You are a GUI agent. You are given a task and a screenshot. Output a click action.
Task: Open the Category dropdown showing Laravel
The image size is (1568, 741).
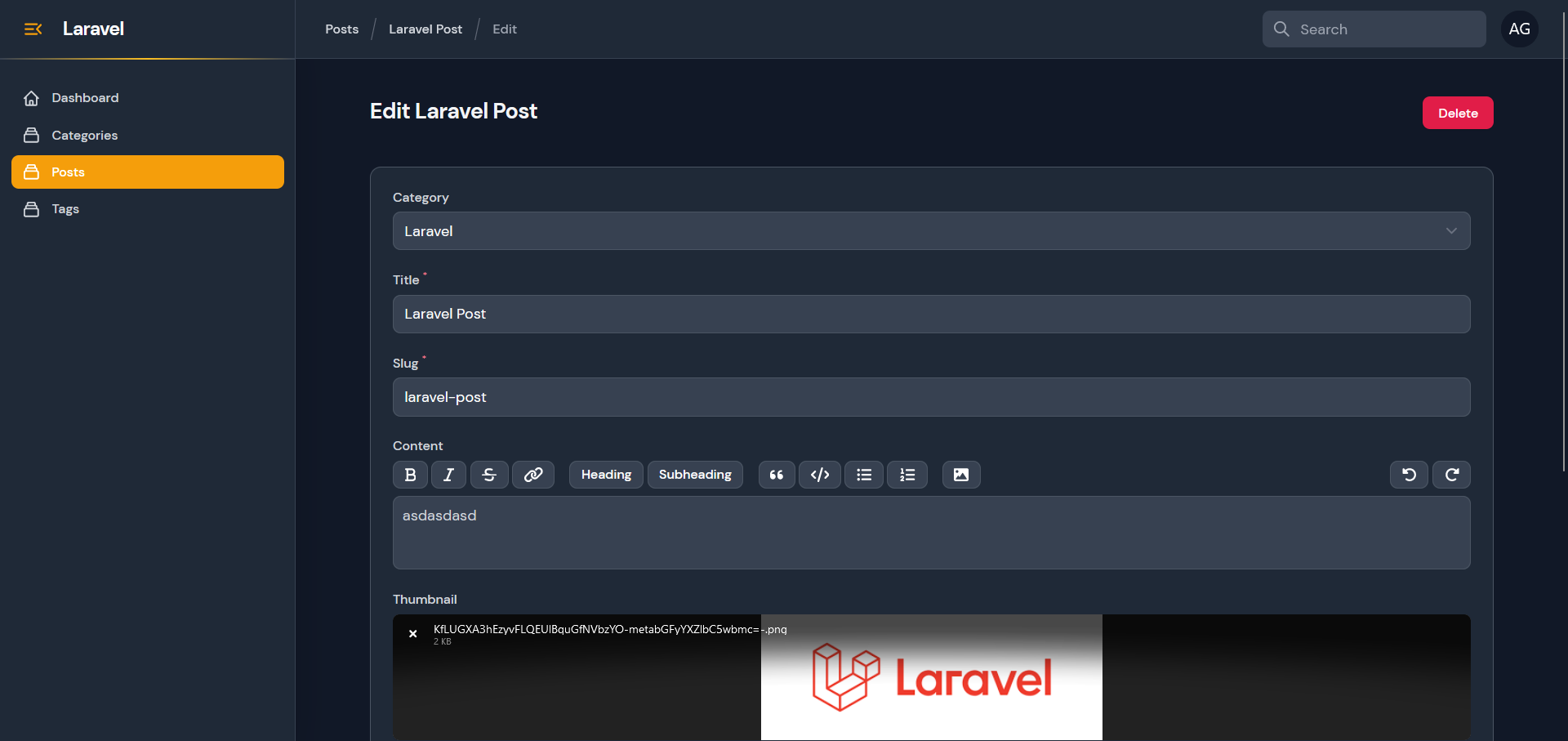click(932, 231)
